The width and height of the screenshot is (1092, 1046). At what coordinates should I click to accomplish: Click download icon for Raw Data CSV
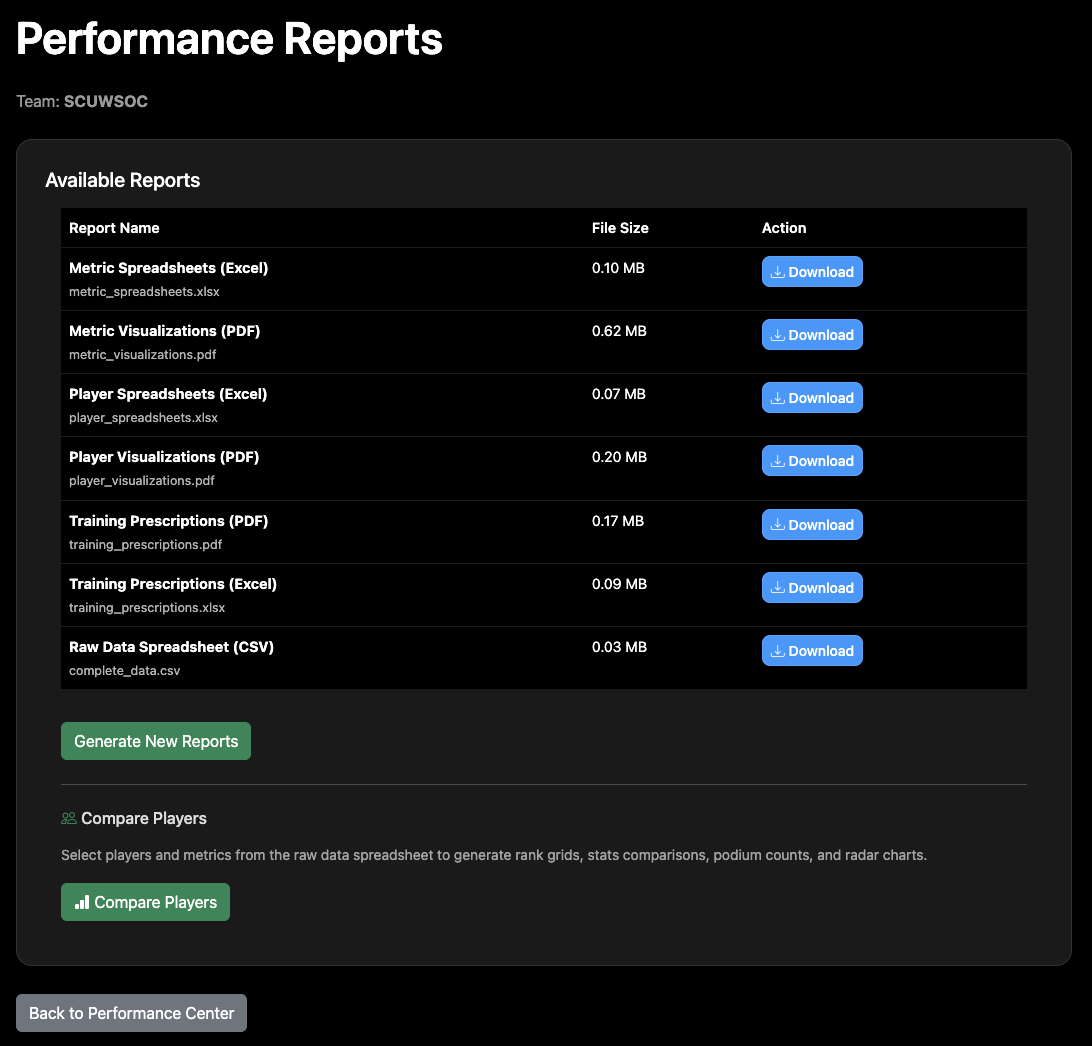pyautogui.click(x=777, y=651)
